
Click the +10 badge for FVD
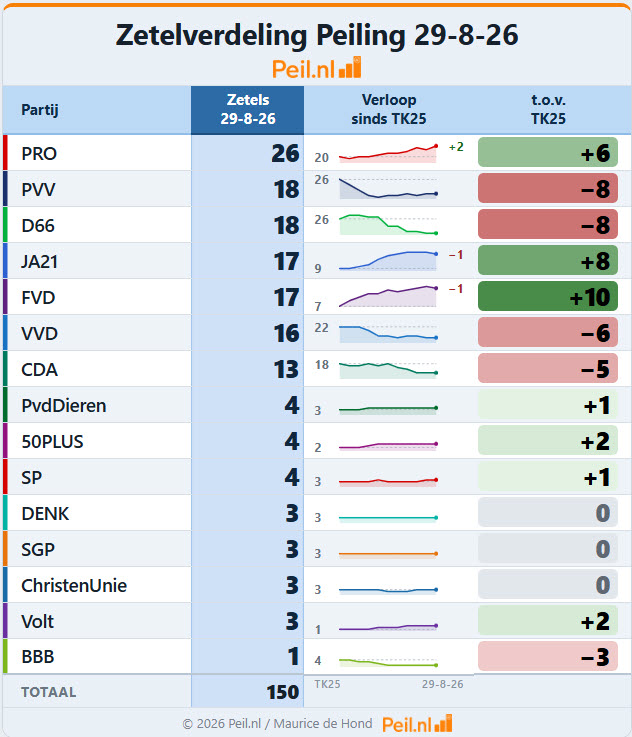[x=548, y=297]
